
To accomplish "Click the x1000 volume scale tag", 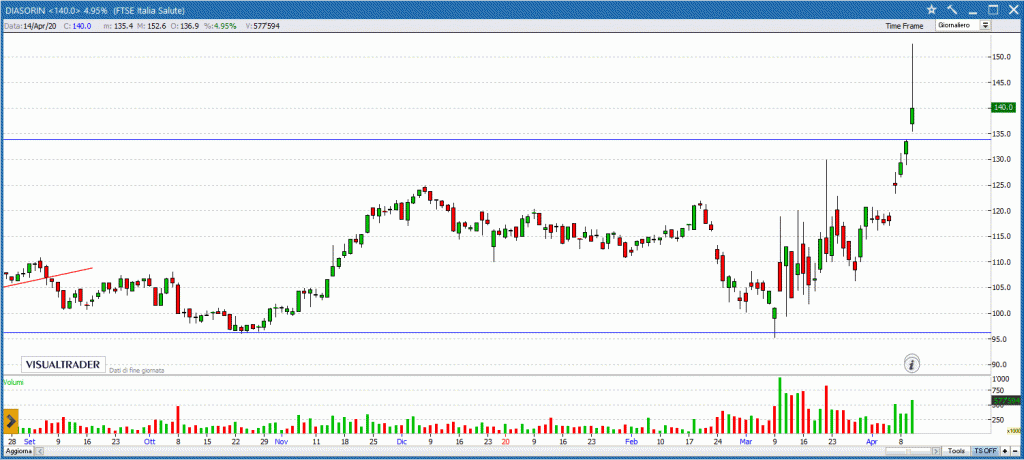I will click(1014, 431).
